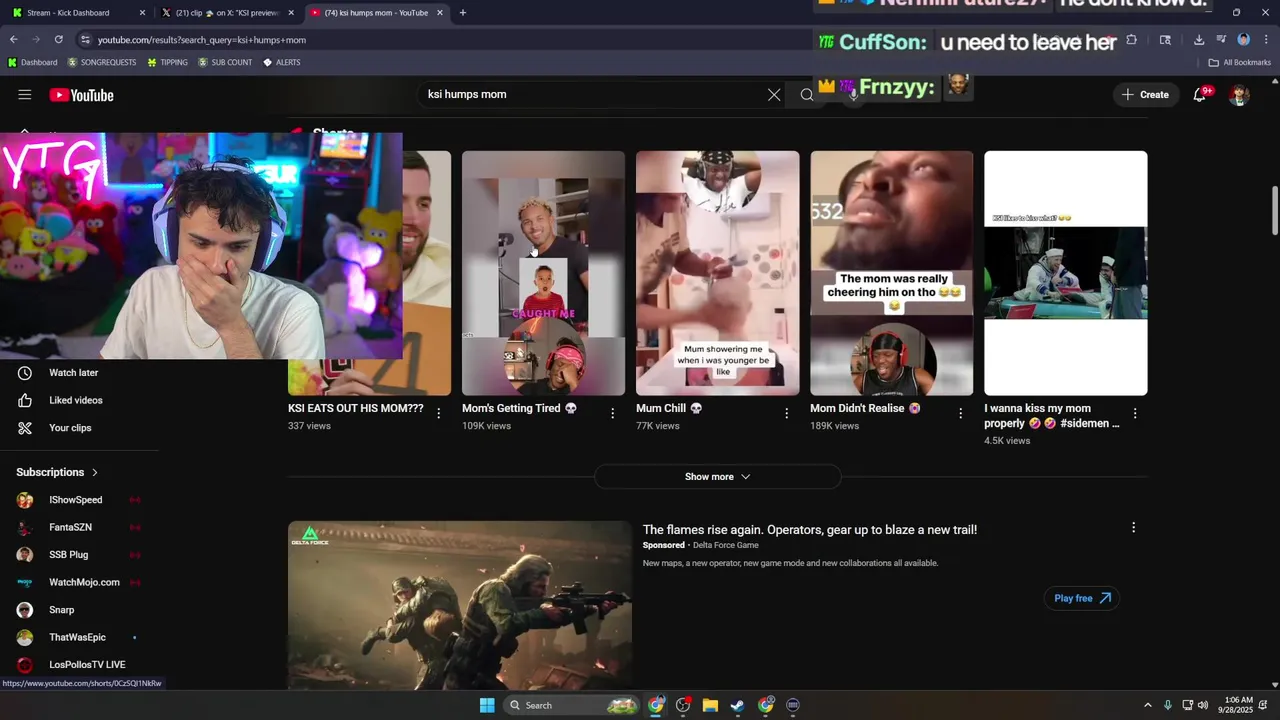The height and width of the screenshot is (720, 1280).
Task: Open File Explorer from the taskbar
Action: coord(710,705)
